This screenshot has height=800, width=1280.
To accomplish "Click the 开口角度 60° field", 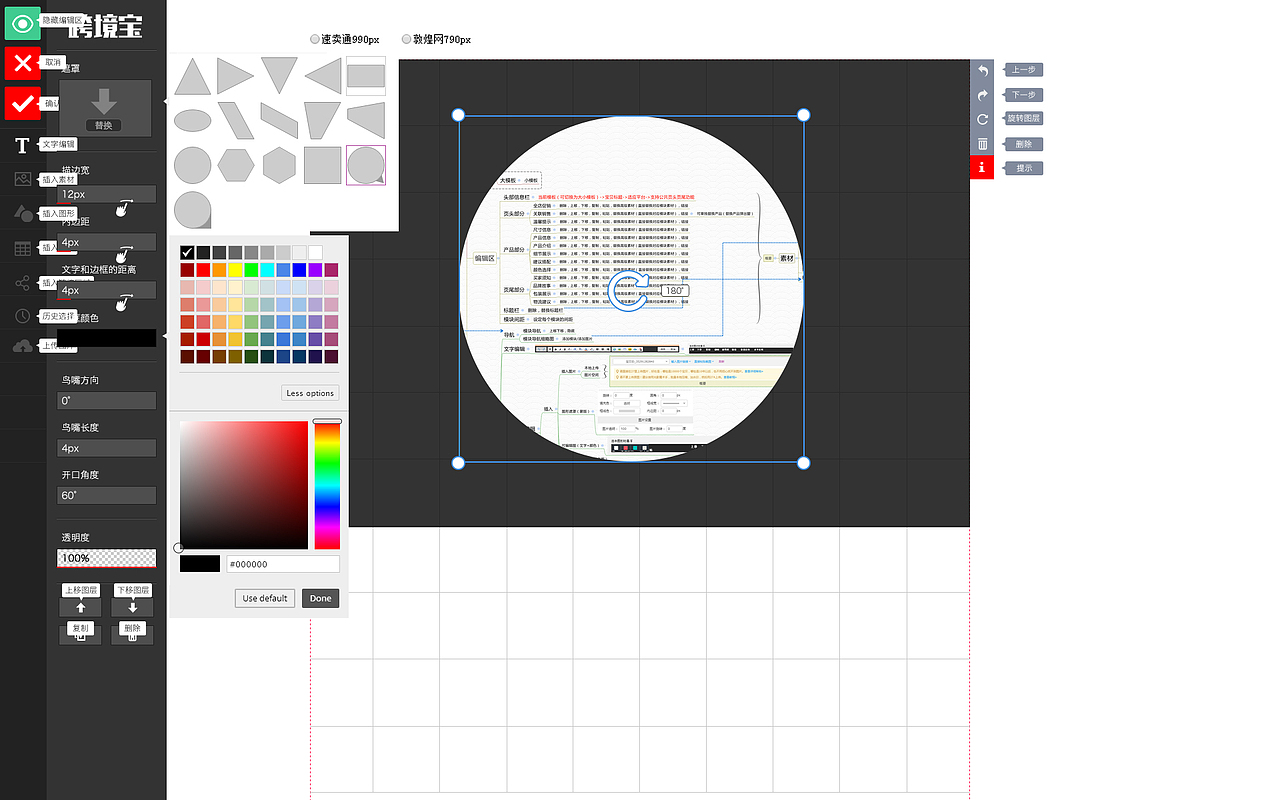I will [x=106, y=495].
